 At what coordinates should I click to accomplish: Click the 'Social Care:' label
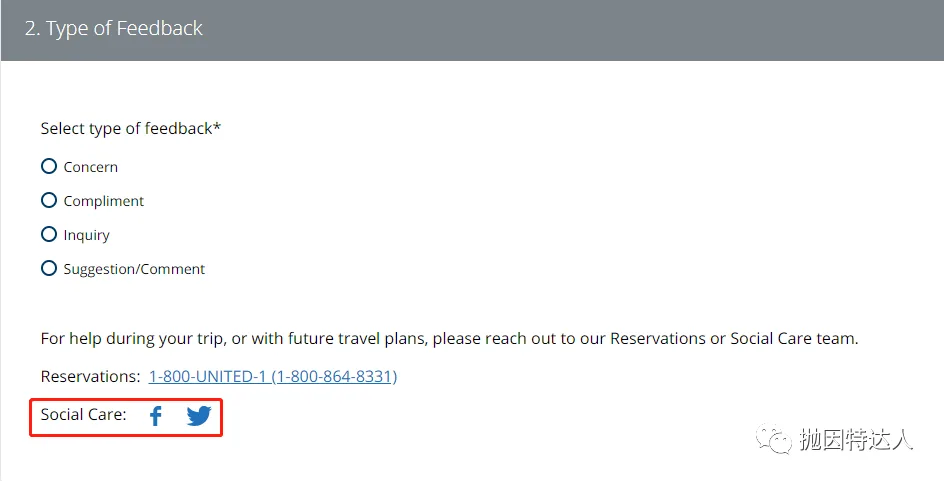pyautogui.click(x=84, y=415)
